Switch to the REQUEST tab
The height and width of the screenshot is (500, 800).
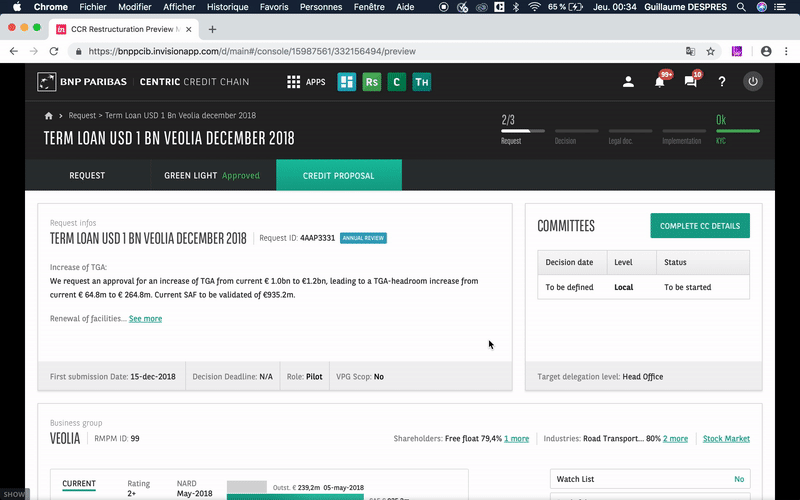(87, 175)
